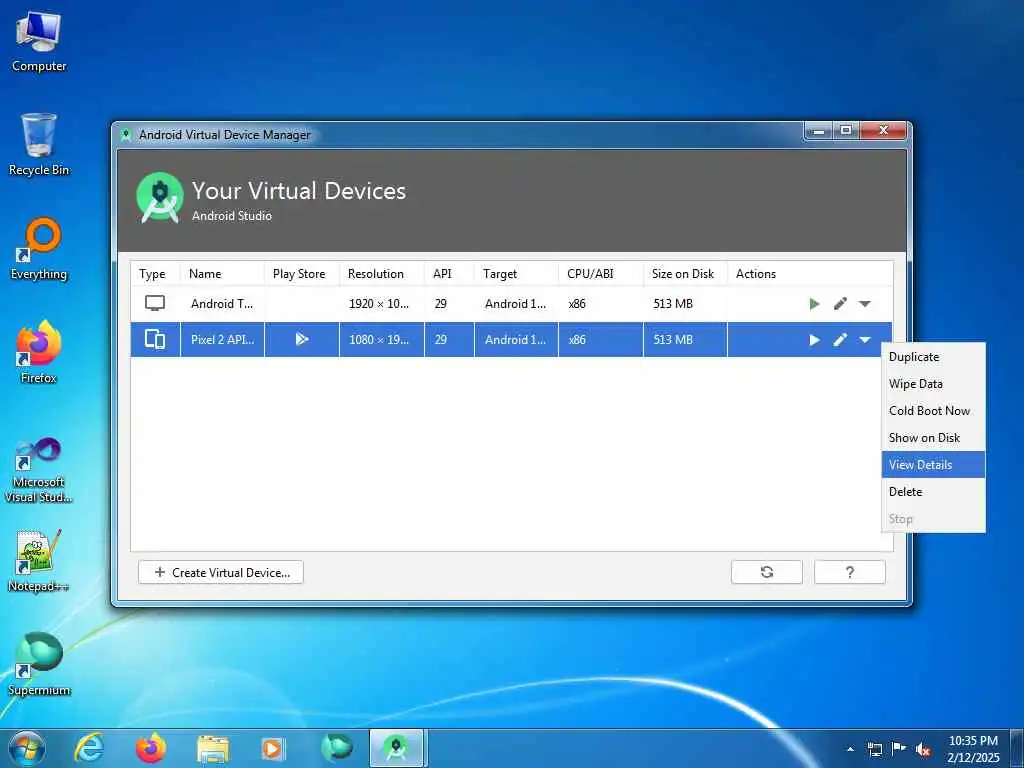1024x768 pixels.
Task: Sort by the Name column header
Action: [x=222, y=274]
